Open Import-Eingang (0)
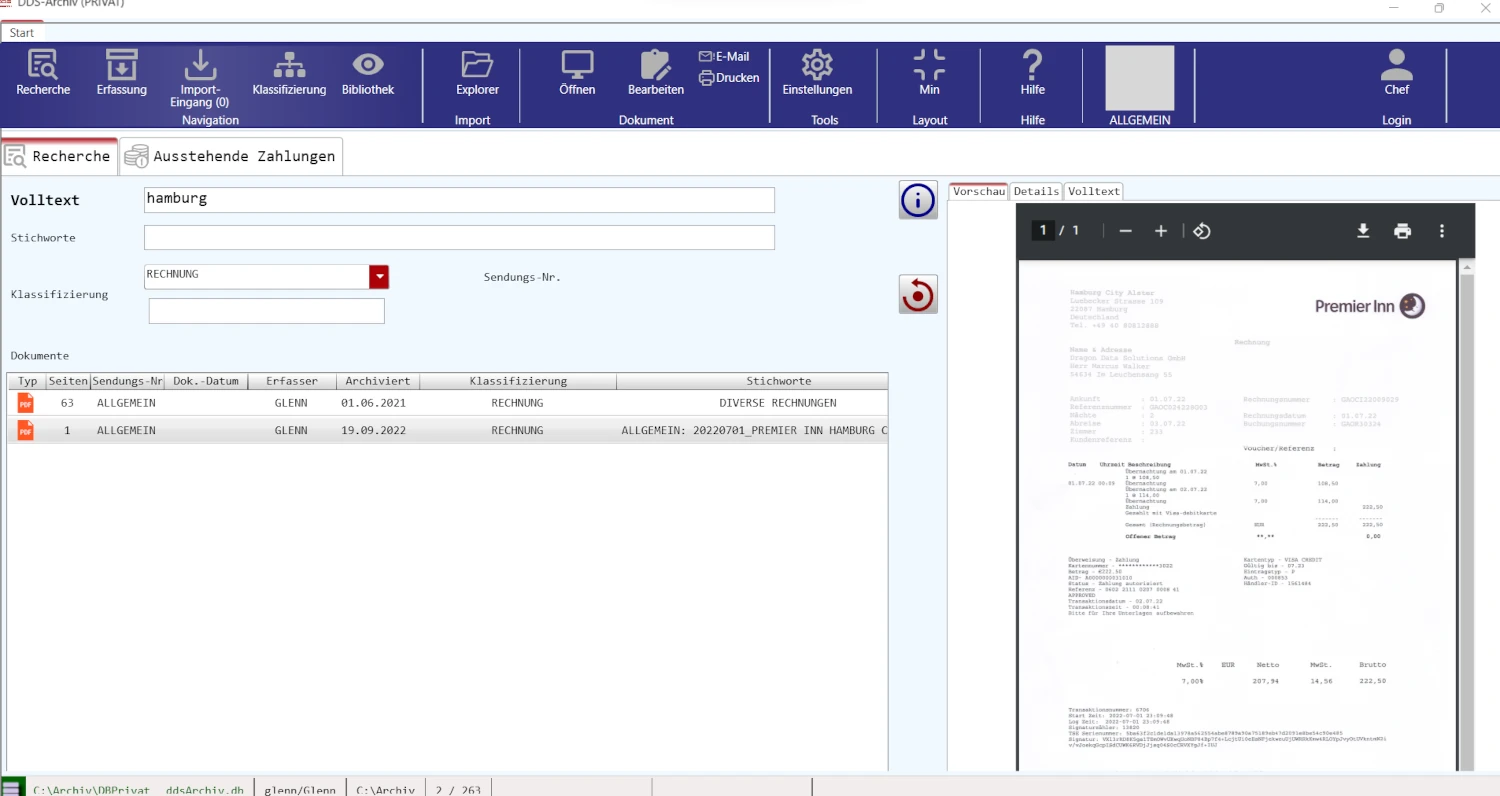Viewport: 1500px width, 796px height. [200, 79]
